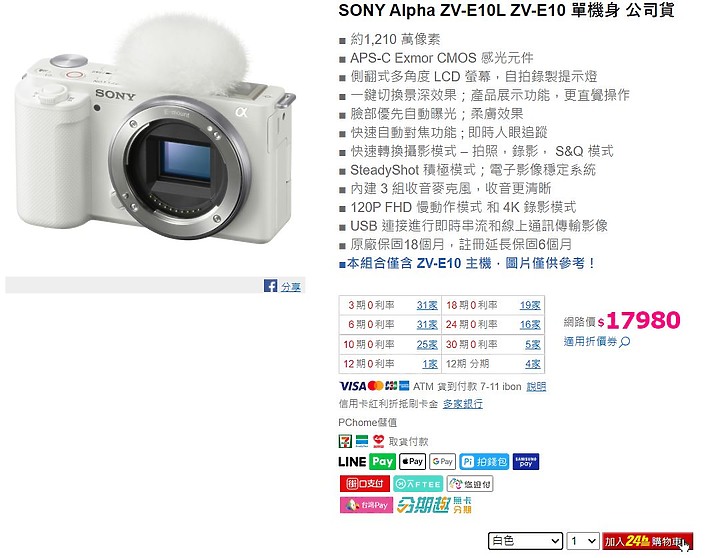Screen dimensions: 720x558
Task: Click the LINE Pay payment icon
Action: pos(366,462)
